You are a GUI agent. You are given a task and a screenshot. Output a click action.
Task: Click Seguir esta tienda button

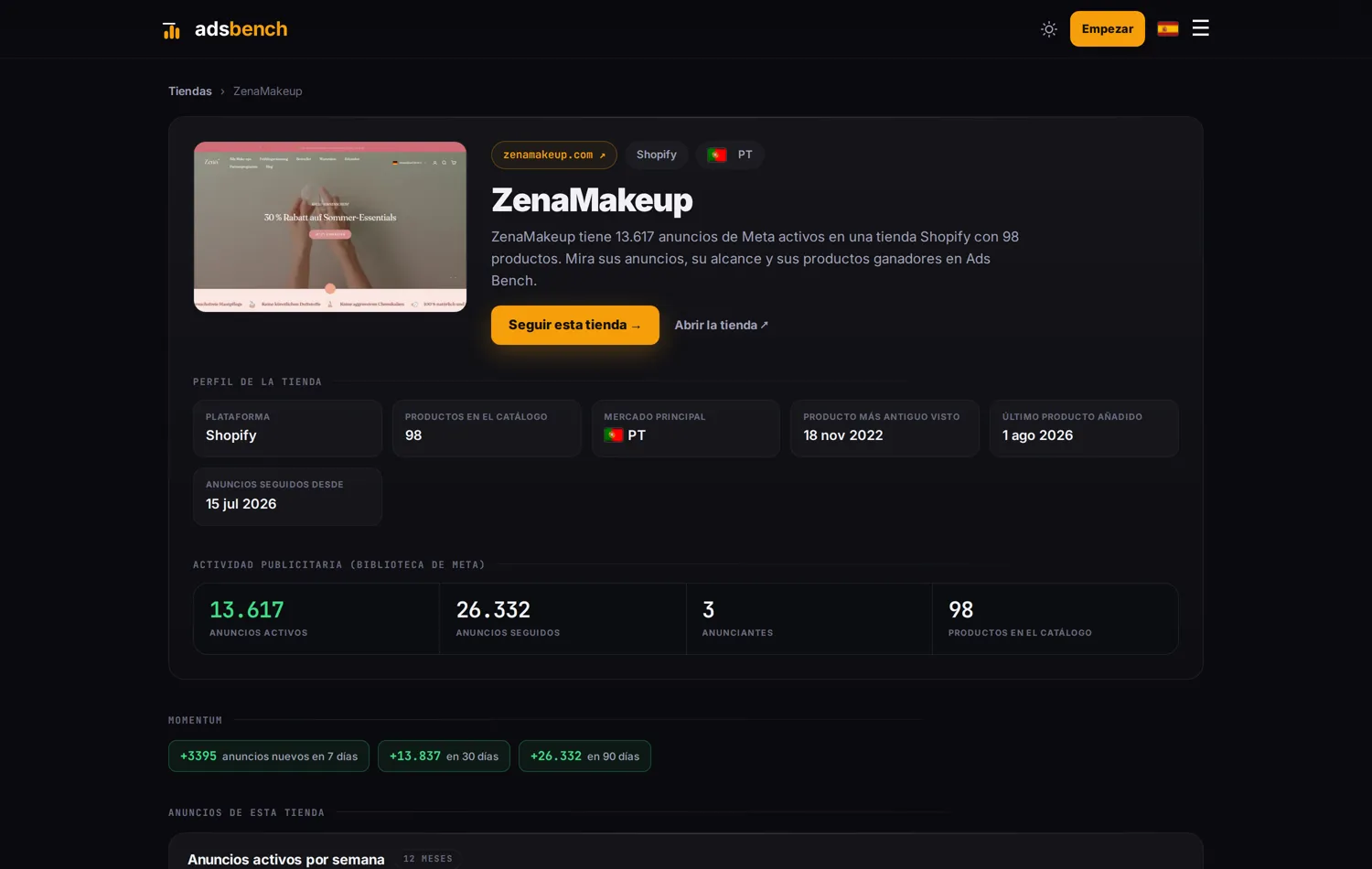tap(575, 325)
